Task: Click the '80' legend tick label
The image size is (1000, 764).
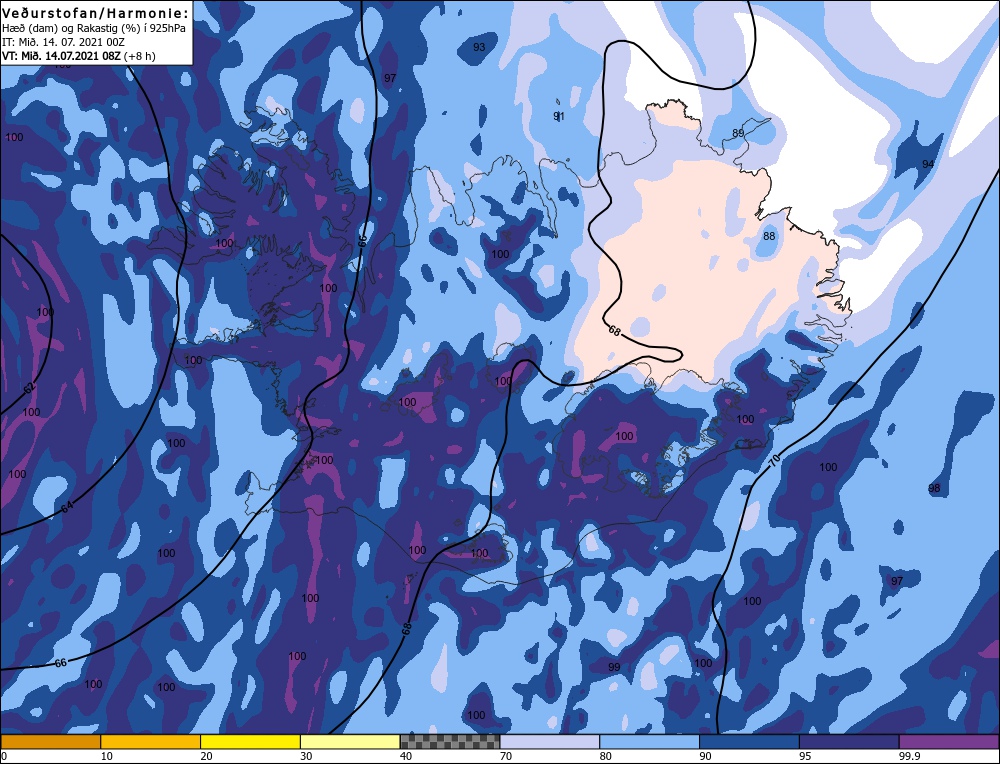Action: click(606, 756)
